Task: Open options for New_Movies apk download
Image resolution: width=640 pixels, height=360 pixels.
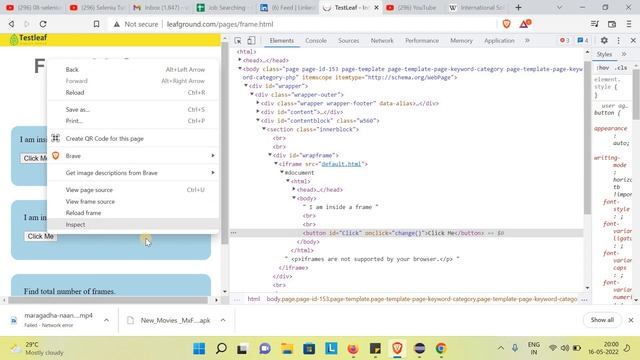Action: tap(223, 320)
